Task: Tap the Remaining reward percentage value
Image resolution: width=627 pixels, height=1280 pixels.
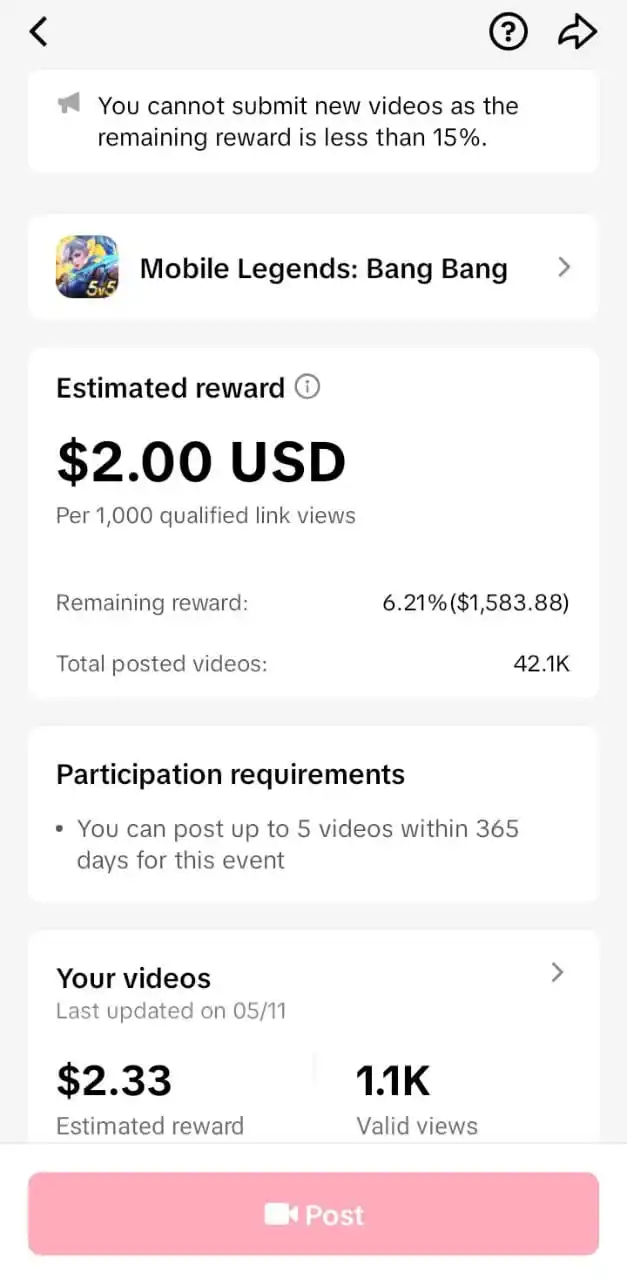Action: click(x=476, y=603)
